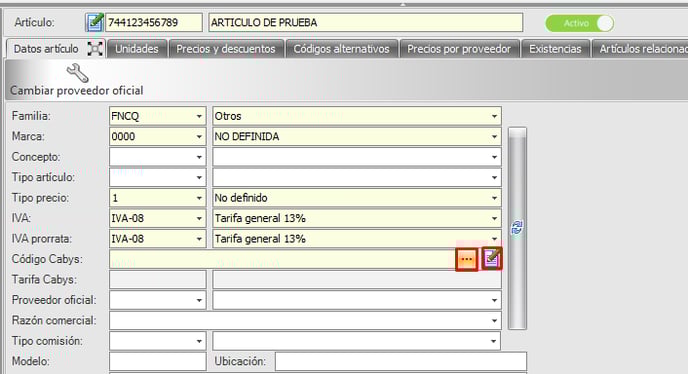Open the Proveedor oficial code dropdown
This screenshot has width=688, height=374.
(x=199, y=300)
